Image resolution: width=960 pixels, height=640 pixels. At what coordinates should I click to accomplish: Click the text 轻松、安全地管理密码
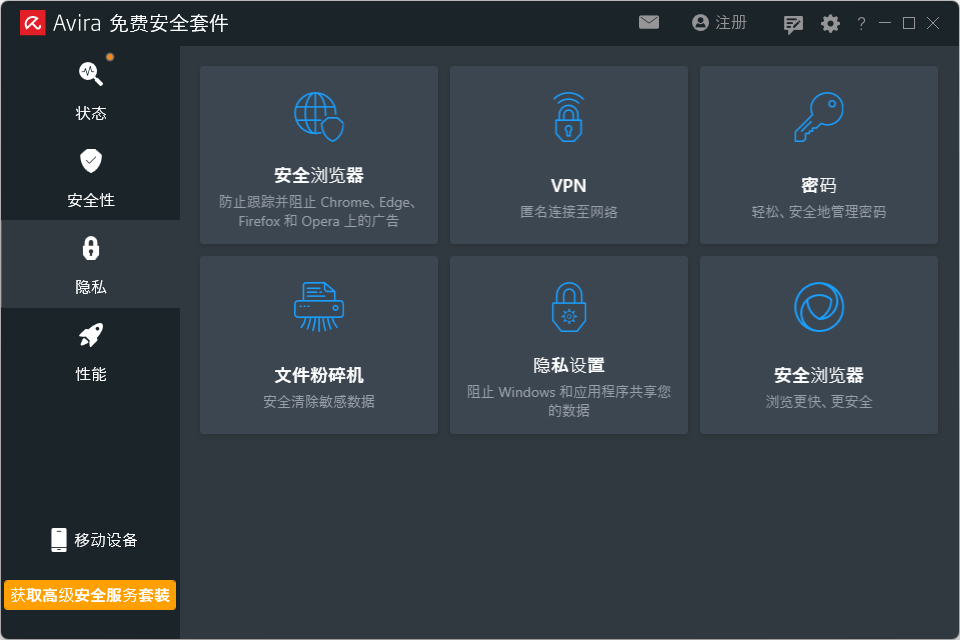(x=819, y=212)
